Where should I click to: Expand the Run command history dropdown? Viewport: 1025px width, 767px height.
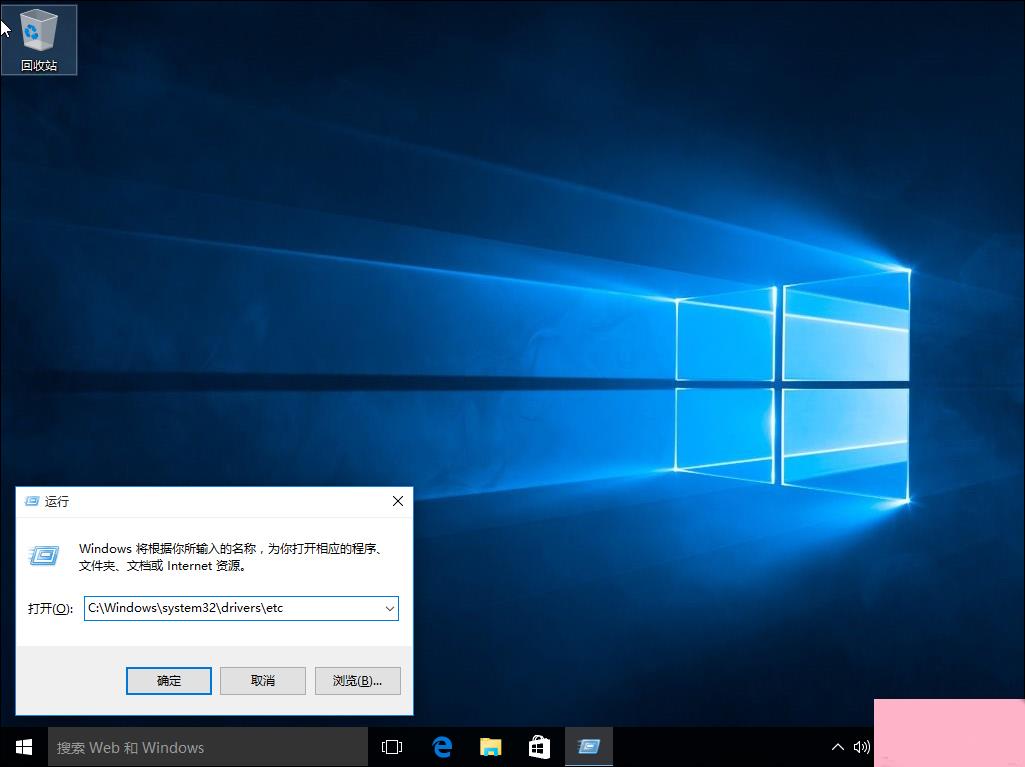[x=390, y=608]
